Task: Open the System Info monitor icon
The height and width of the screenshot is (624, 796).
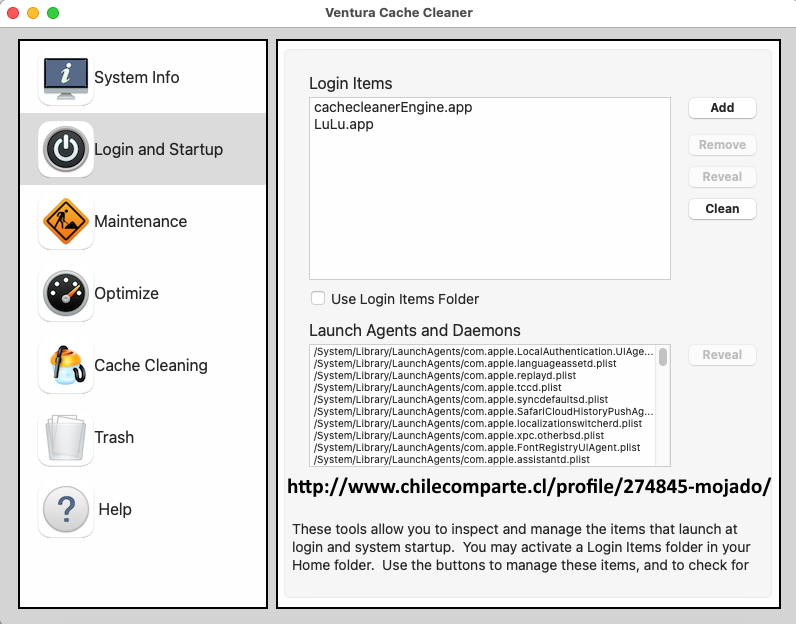Action: 66,78
